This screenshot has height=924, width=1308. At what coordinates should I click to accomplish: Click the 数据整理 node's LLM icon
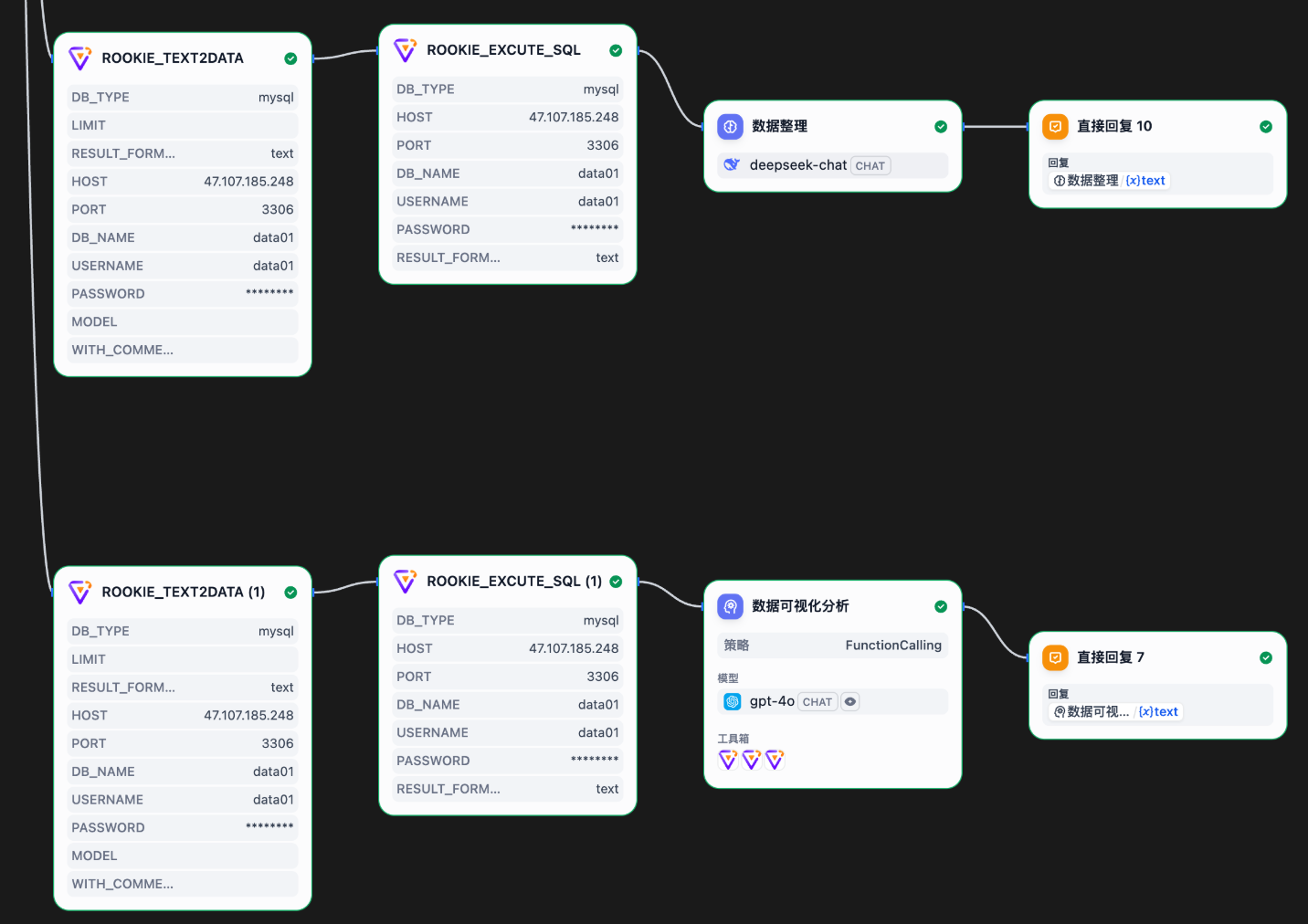click(x=730, y=127)
